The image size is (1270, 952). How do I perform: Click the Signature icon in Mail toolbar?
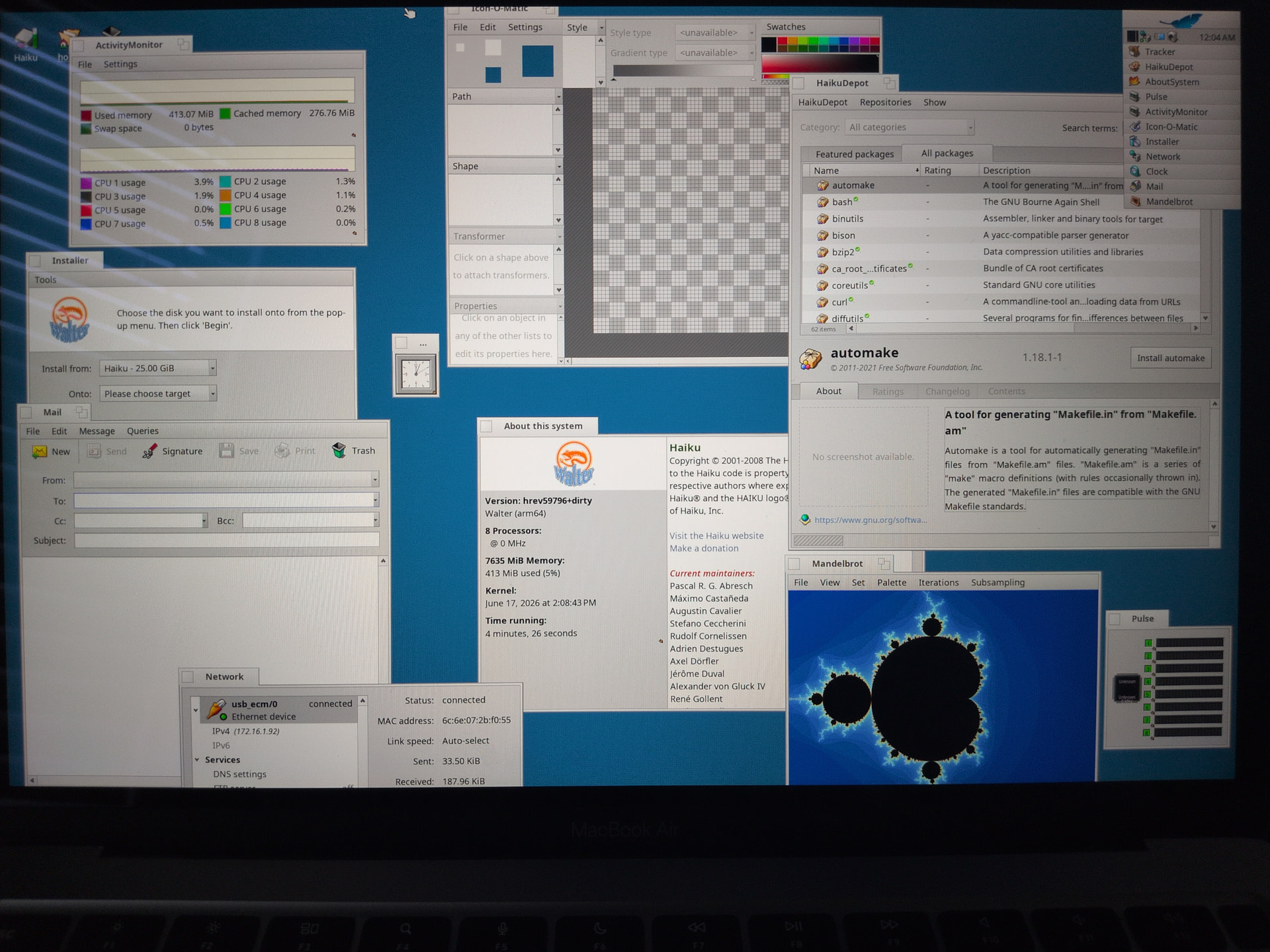tap(149, 452)
